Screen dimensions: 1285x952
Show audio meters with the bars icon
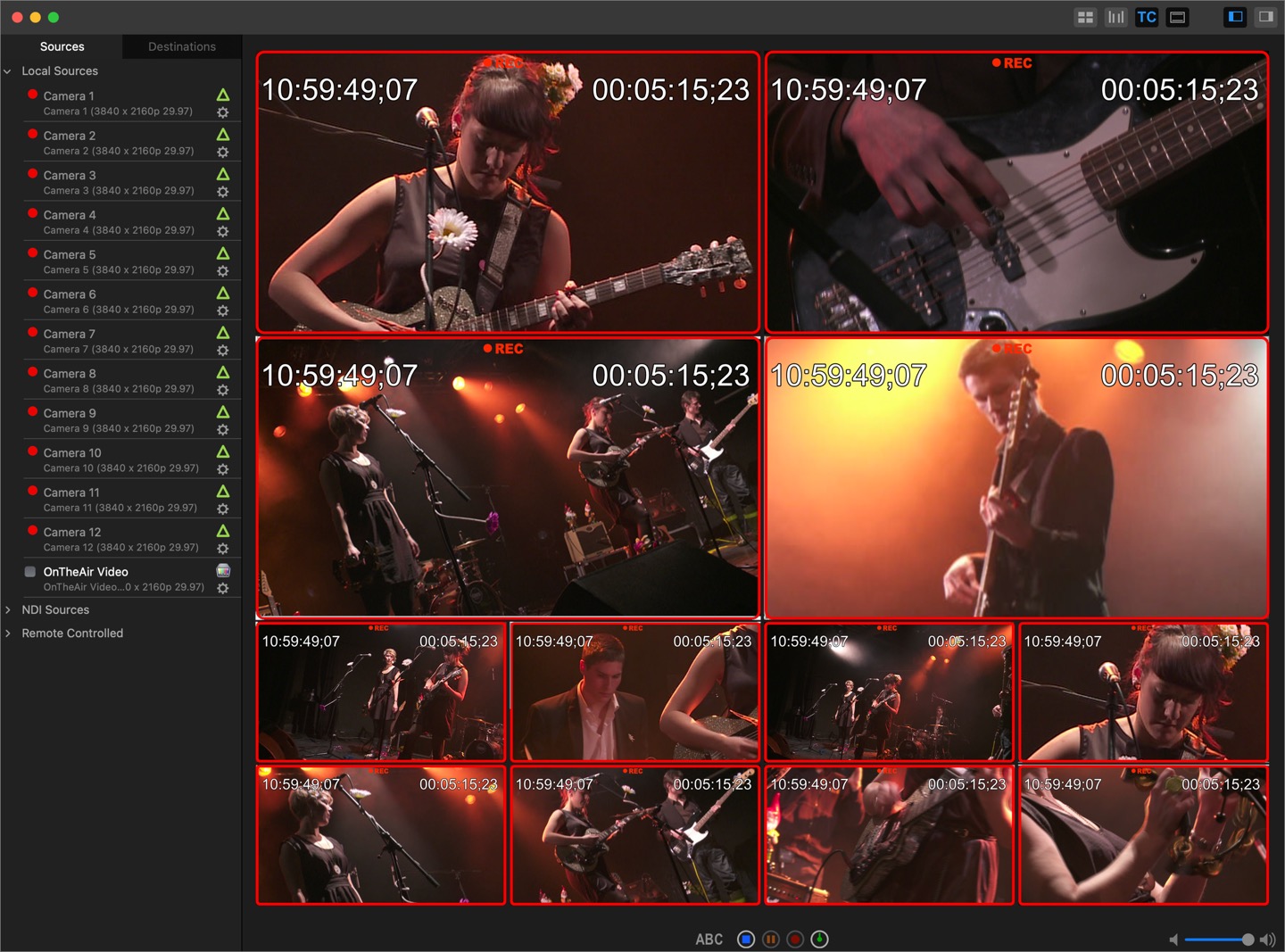click(x=1115, y=17)
